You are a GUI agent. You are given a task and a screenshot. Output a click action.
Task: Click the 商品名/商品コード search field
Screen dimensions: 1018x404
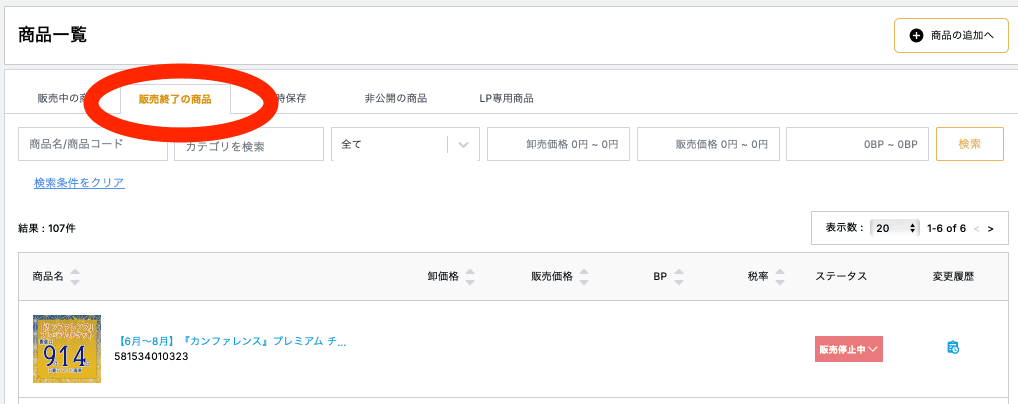93,144
